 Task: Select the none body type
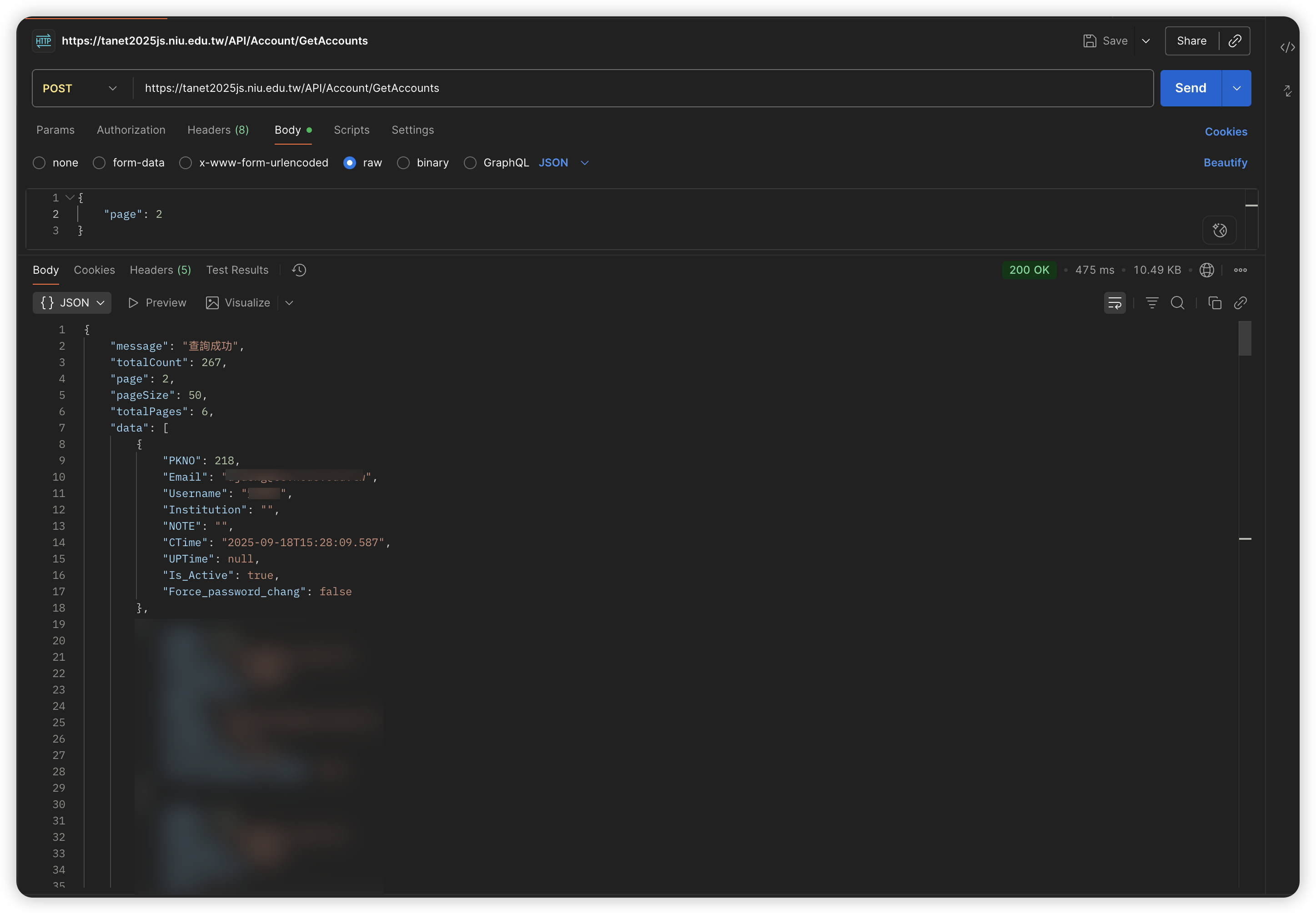click(39, 163)
